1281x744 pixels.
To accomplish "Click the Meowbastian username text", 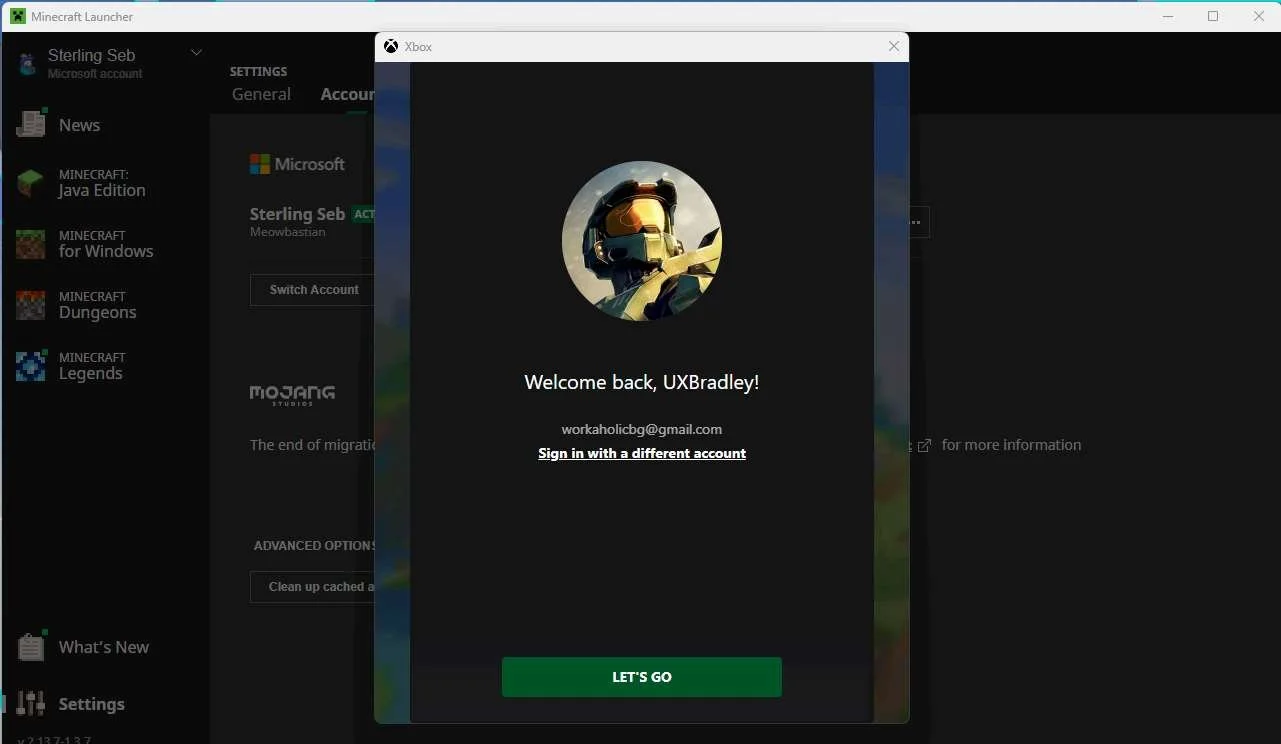I will coord(288,232).
